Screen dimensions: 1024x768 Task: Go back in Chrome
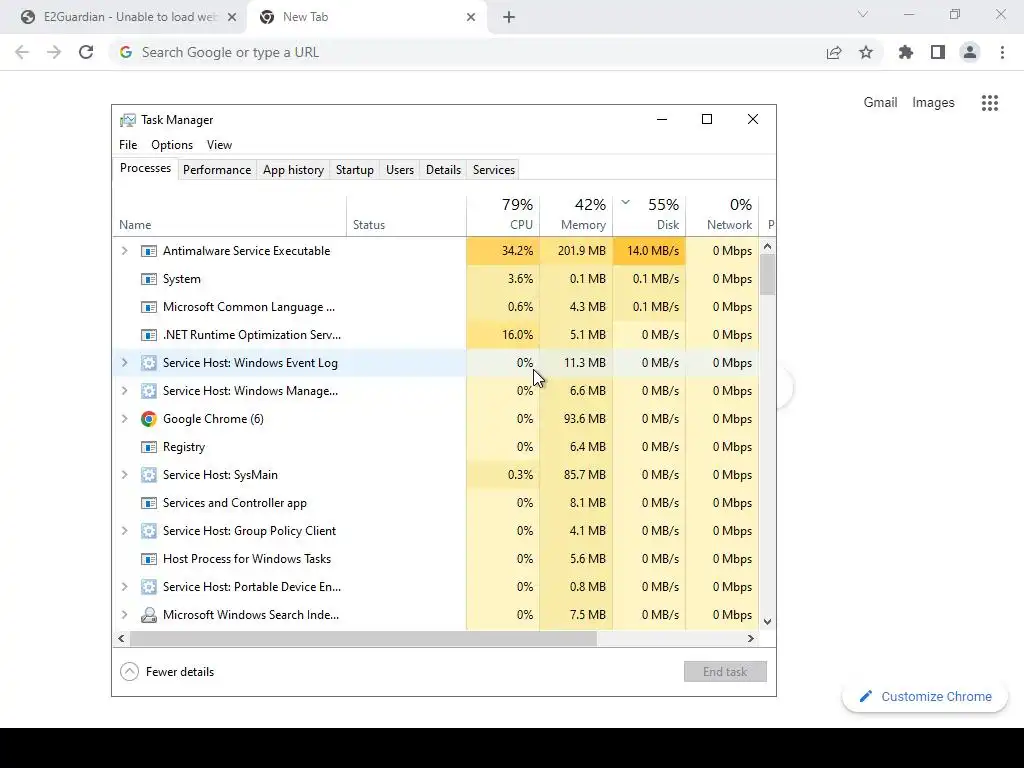pyautogui.click(x=22, y=52)
